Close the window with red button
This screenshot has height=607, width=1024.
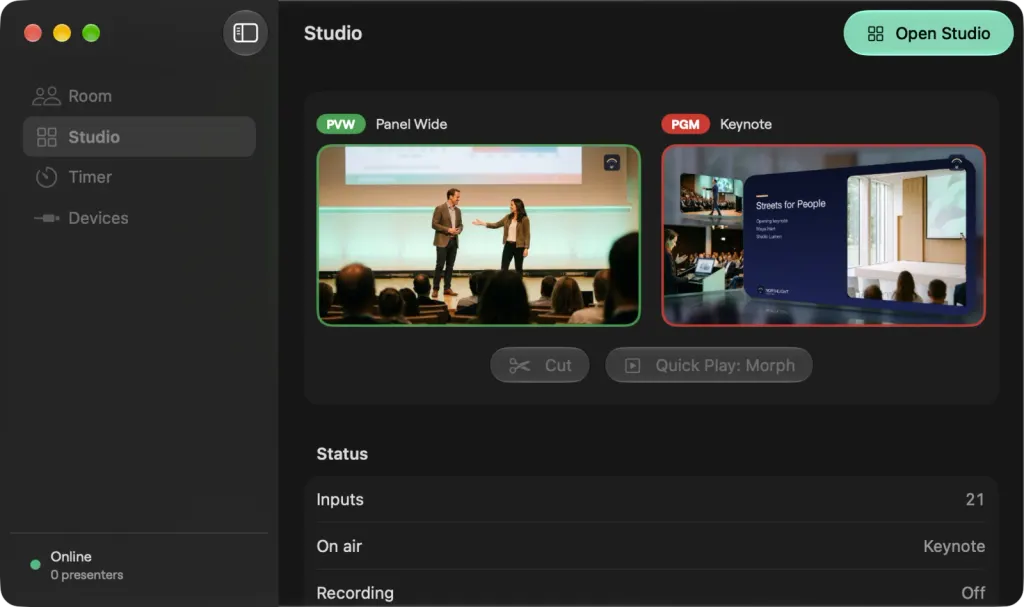tap(33, 33)
